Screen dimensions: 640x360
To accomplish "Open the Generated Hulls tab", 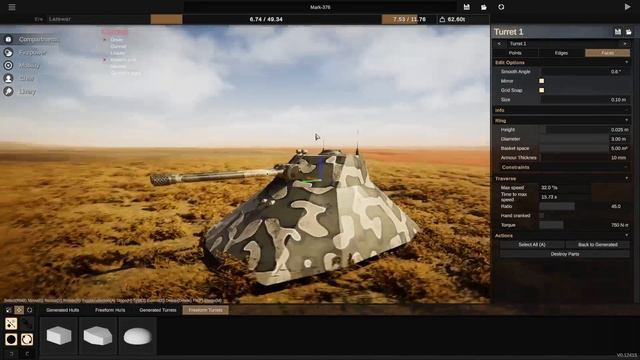I will [62, 310].
